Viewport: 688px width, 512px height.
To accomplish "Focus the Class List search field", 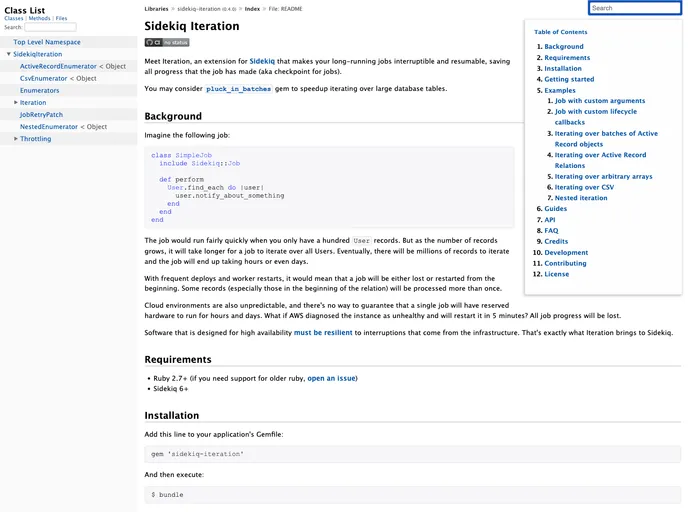I will click(50, 27).
